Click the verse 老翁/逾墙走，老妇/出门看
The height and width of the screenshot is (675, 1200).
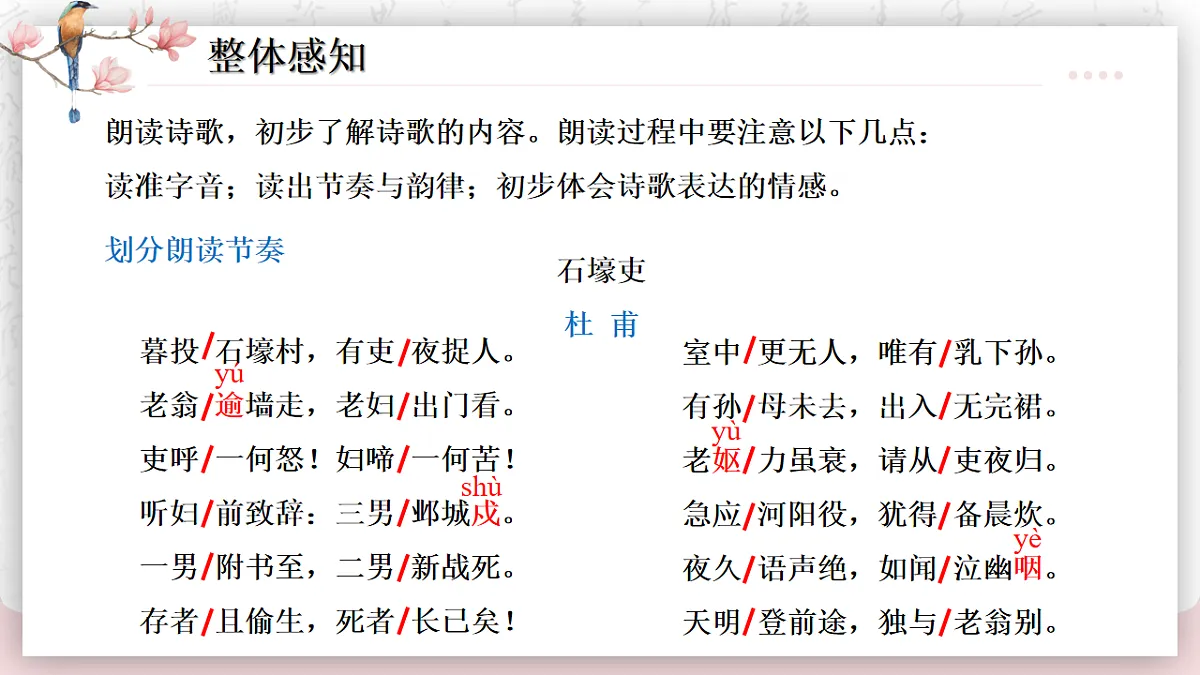point(329,406)
